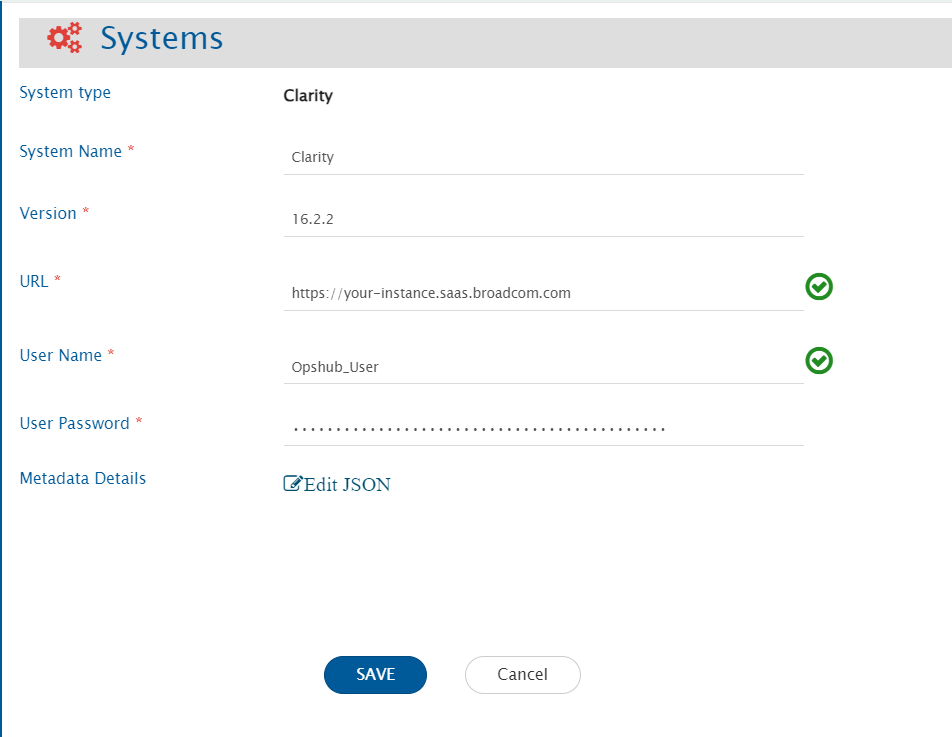This screenshot has width=952, height=737.
Task: Click the masked User Password field
Action: click(543, 429)
